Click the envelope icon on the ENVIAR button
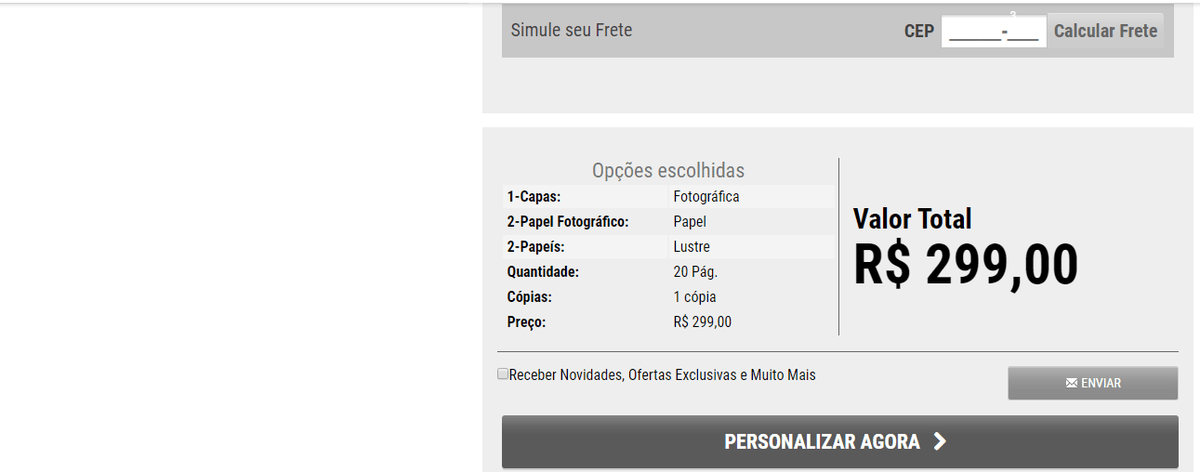The width and height of the screenshot is (1200, 472). pos(1072,383)
